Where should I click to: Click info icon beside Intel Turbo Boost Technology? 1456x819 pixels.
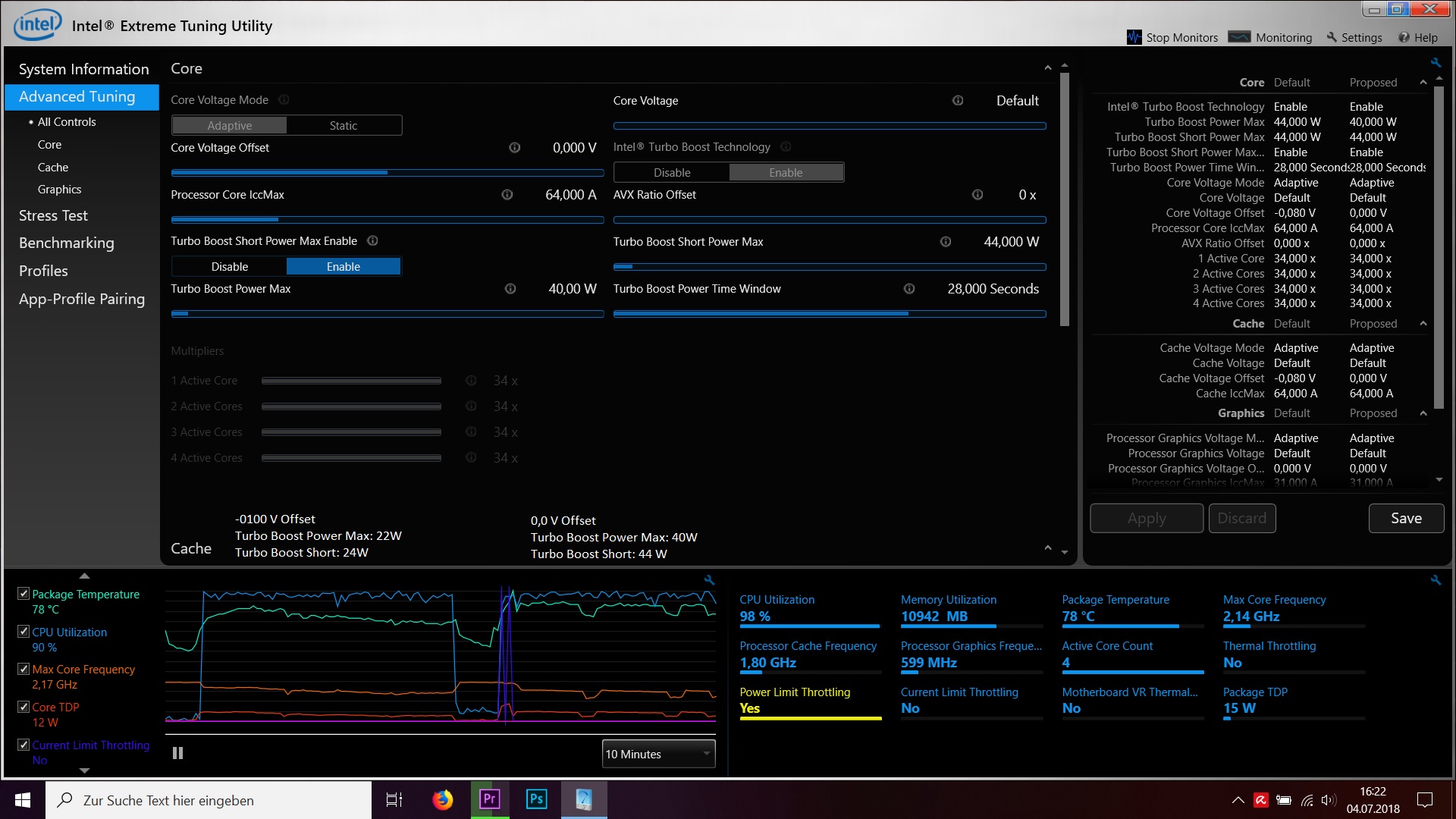[x=786, y=146]
